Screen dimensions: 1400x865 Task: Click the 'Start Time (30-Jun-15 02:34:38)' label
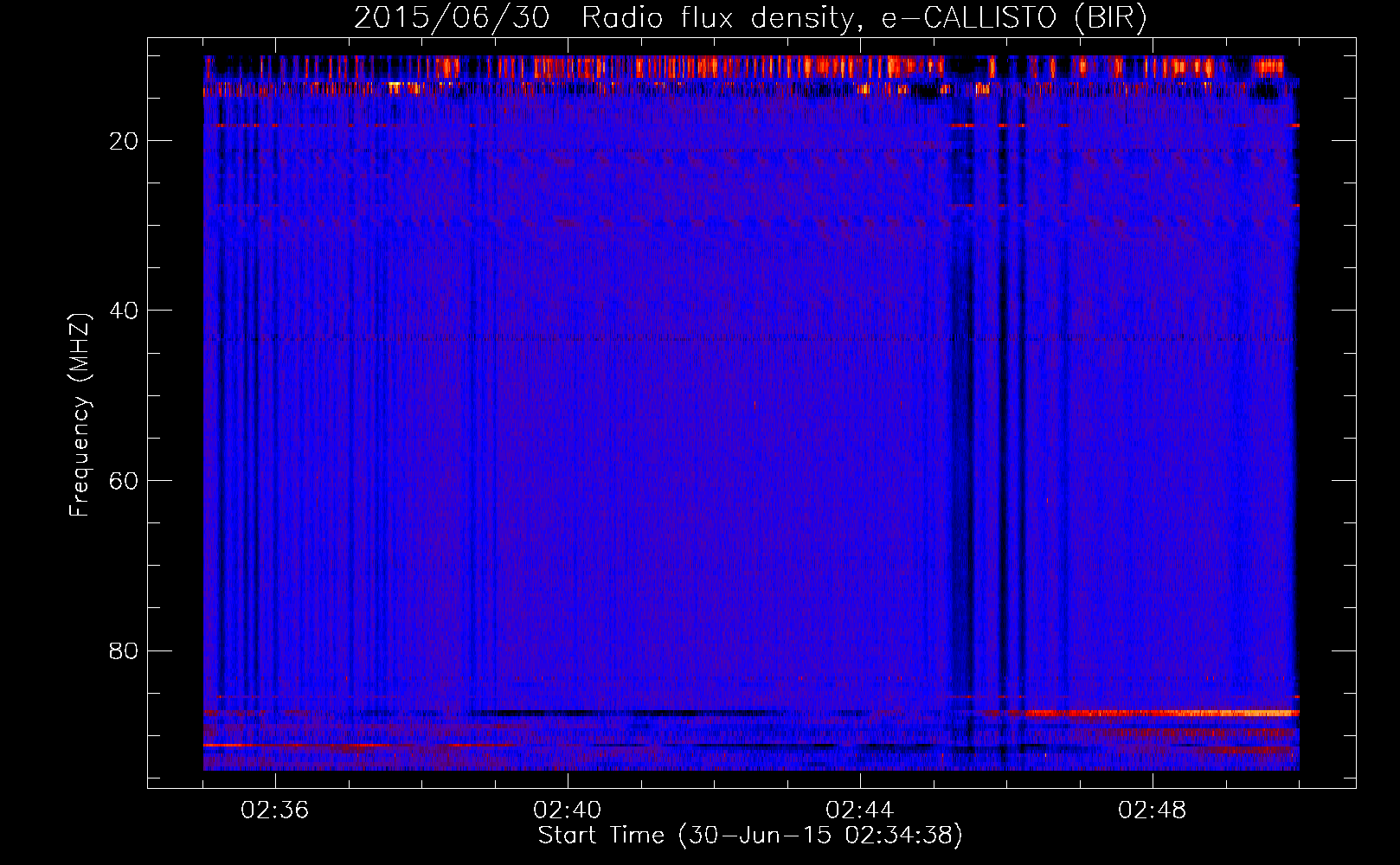pos(750,836)
